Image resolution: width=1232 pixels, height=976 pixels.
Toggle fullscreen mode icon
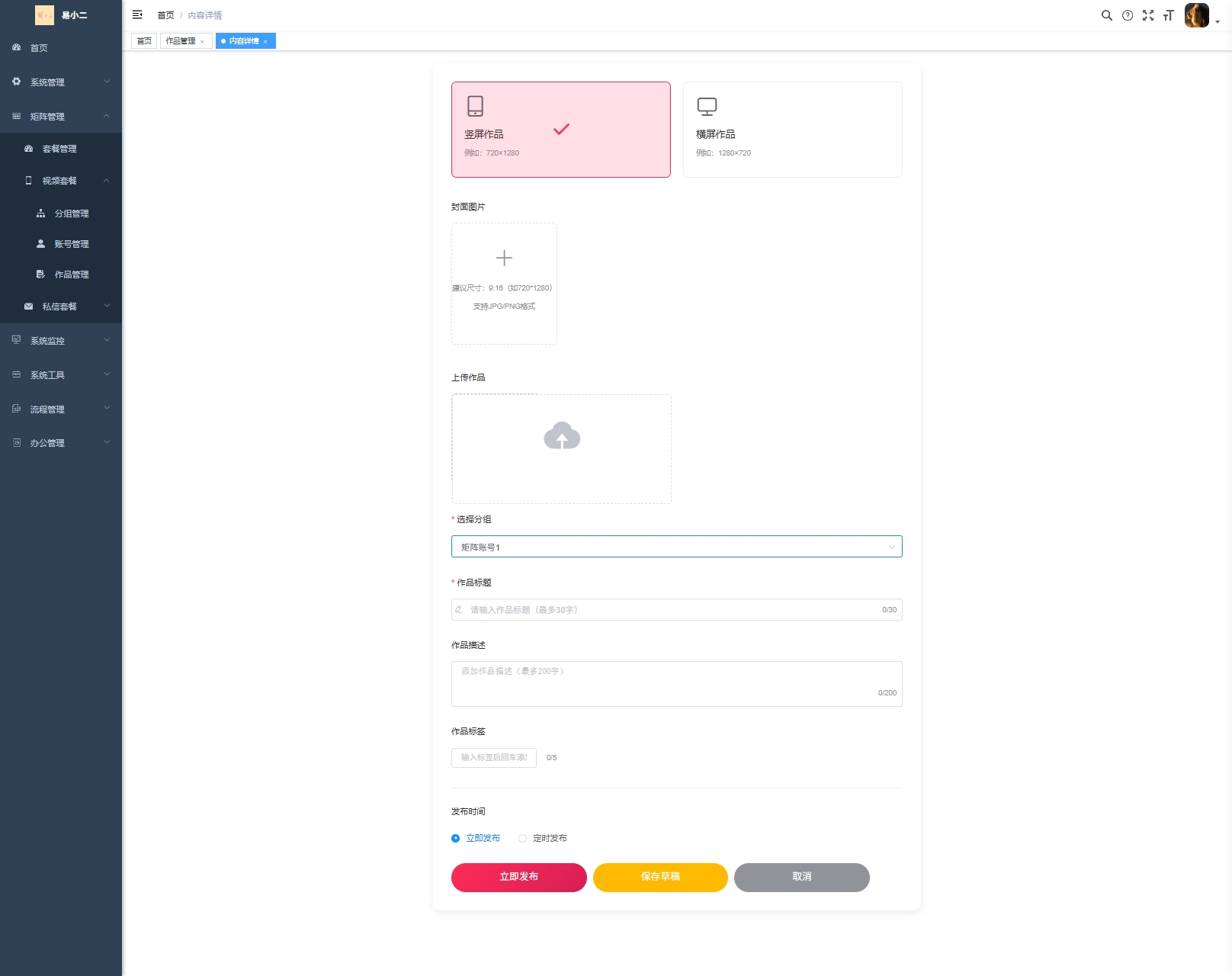(1148, 15)
